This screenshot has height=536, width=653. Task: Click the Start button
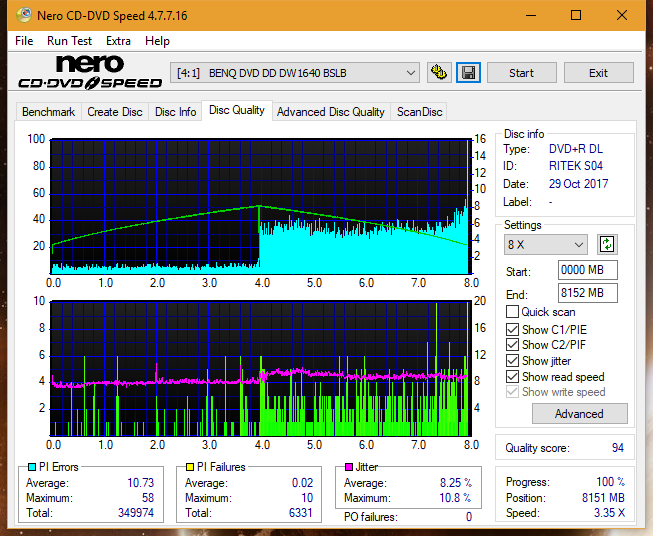click(x=521, y=73)
